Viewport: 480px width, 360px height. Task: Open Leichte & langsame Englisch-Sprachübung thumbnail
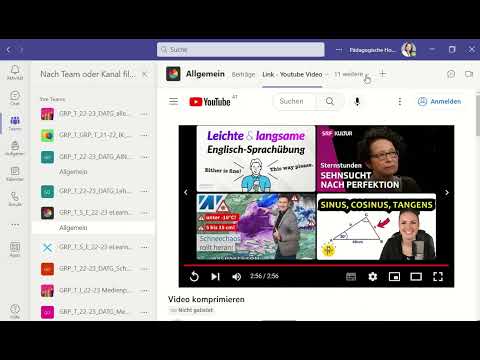coord(256,159)
